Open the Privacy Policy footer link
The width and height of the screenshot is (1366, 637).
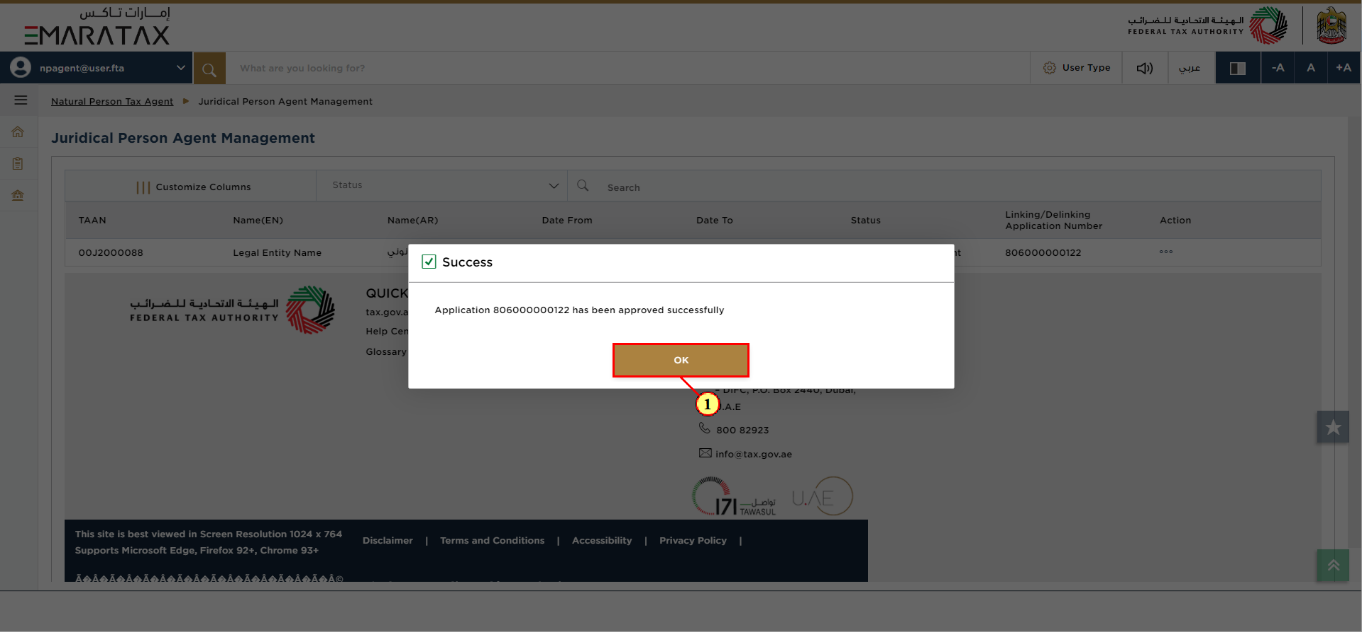pos(693,540)
